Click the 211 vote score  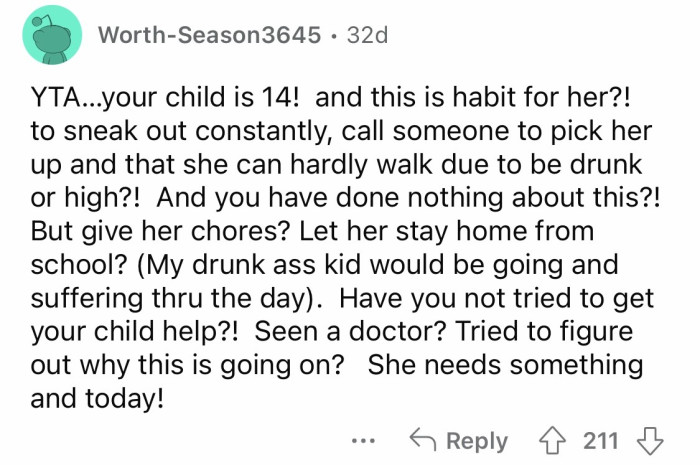tap(601, 441)
